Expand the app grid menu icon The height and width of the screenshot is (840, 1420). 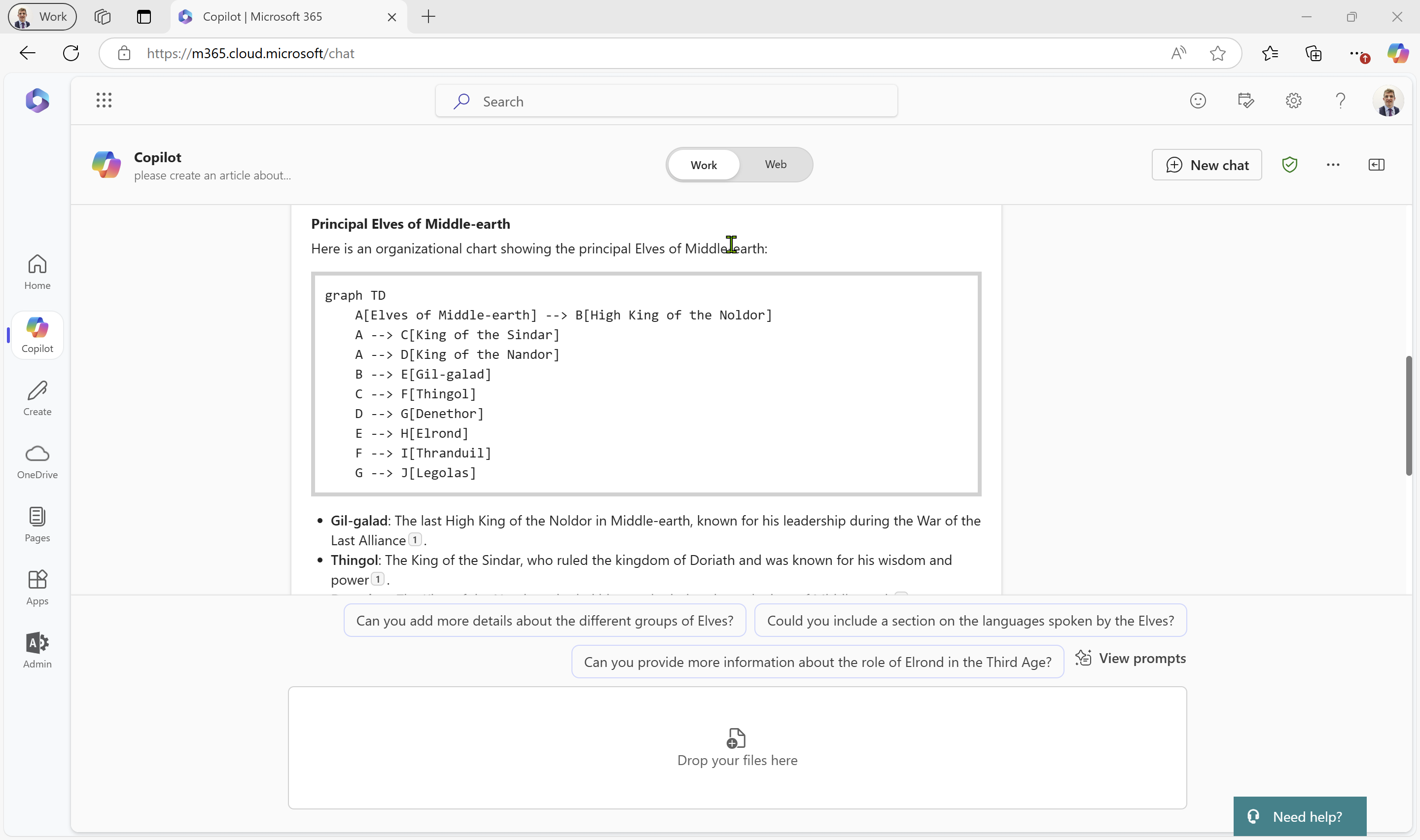click(x=103, y=100)
